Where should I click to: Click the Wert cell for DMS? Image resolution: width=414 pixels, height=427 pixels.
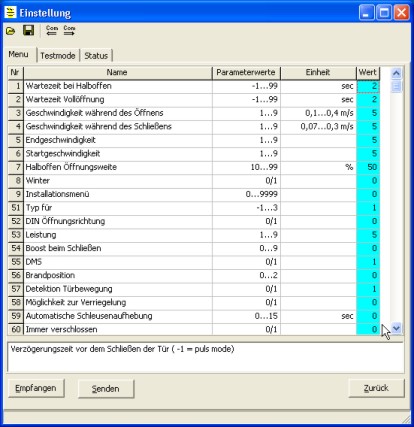pos(368,262)
